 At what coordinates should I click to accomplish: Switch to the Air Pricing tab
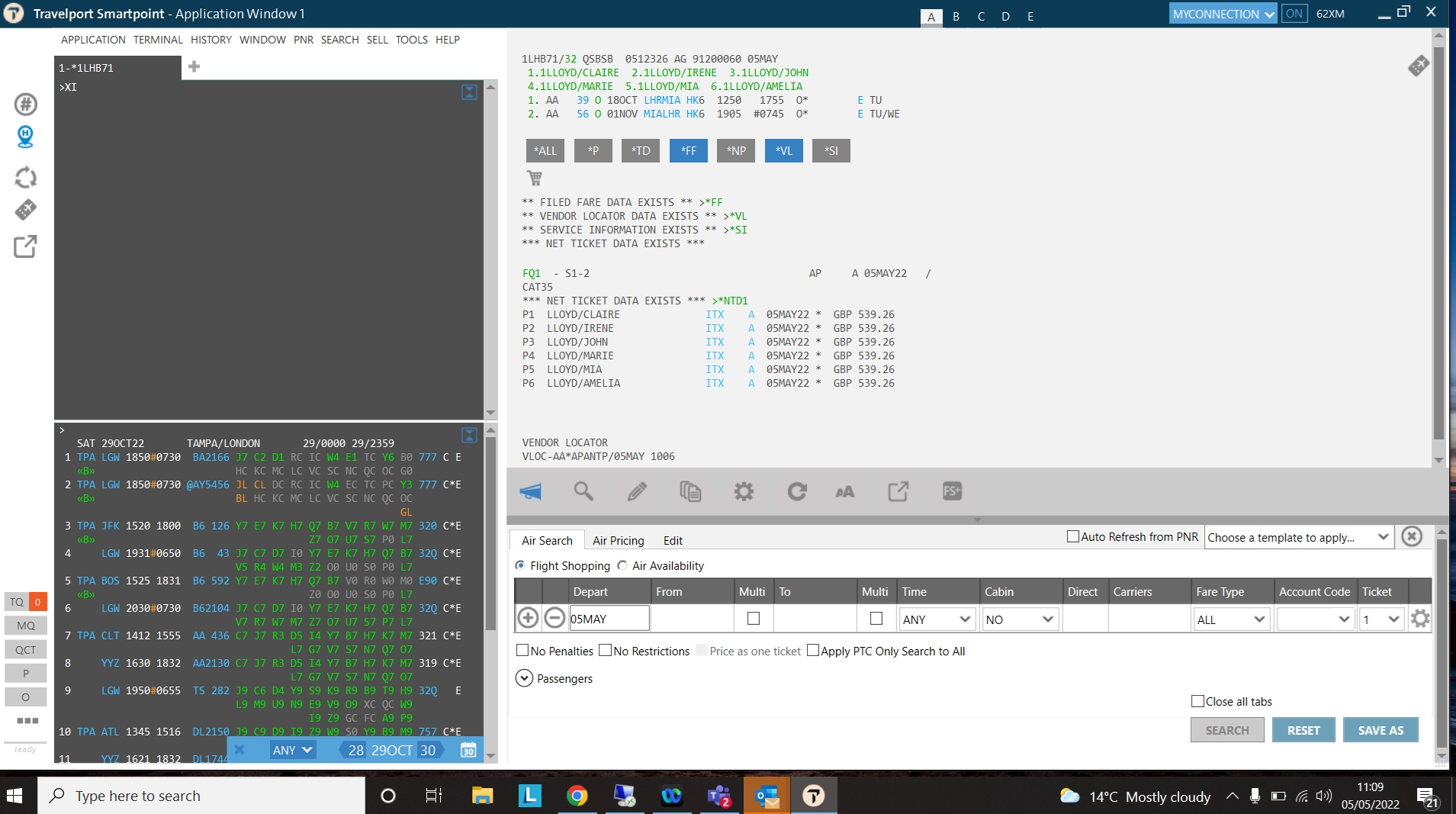pos(618,540)
